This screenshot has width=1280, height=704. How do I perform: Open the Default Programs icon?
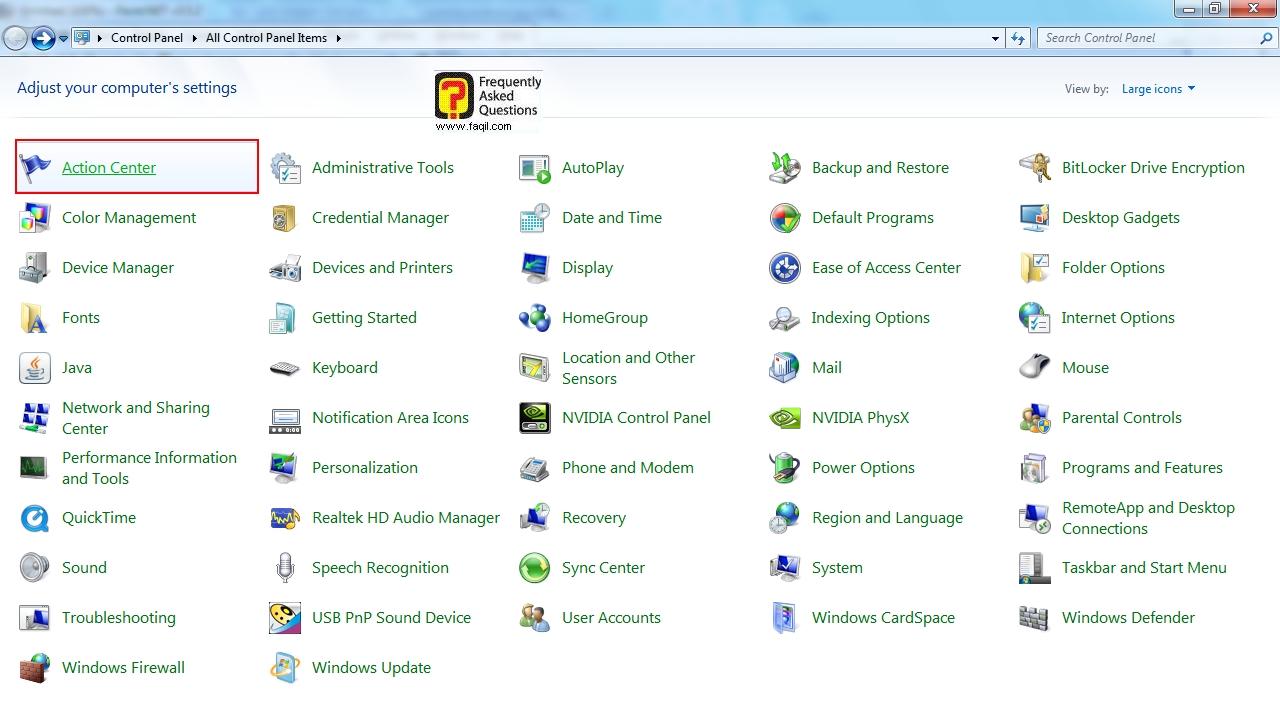point(785,218)
